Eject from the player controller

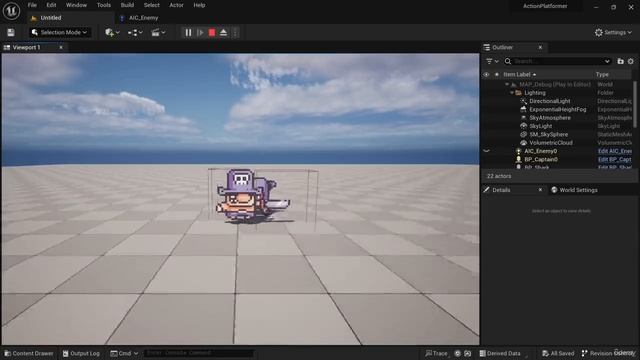[223, 32]
